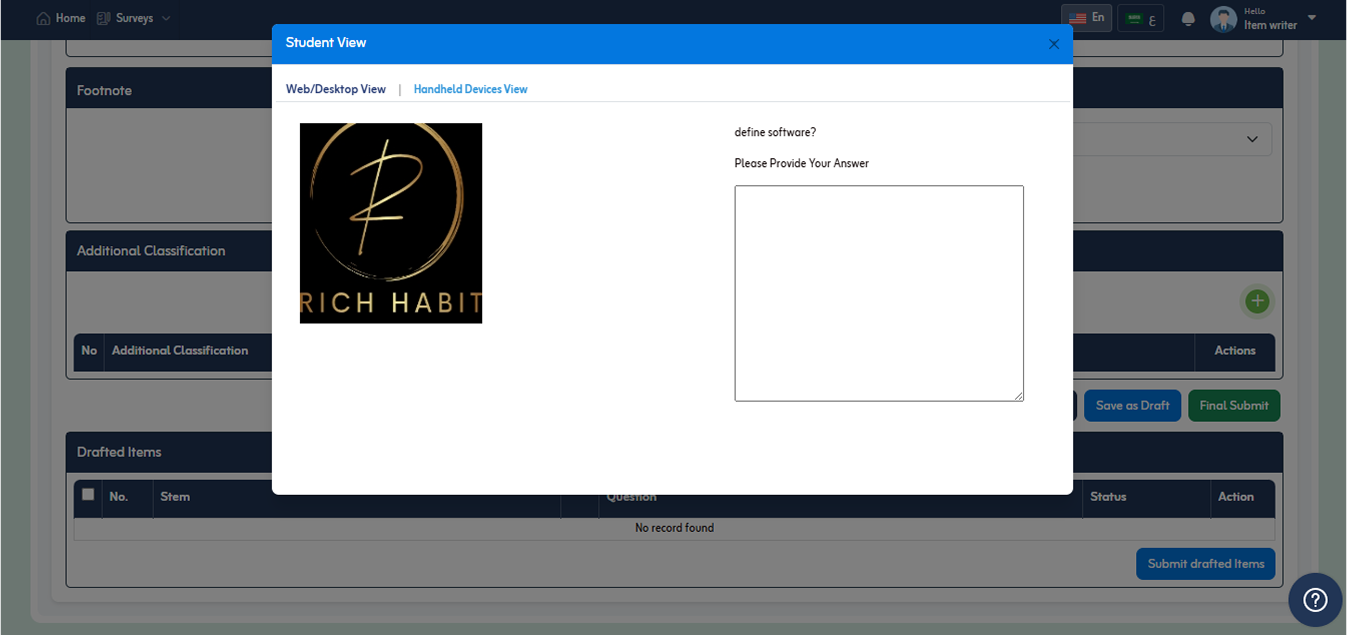
Task: Expand the Item writer profile menu
Action: coord(1311,18)
